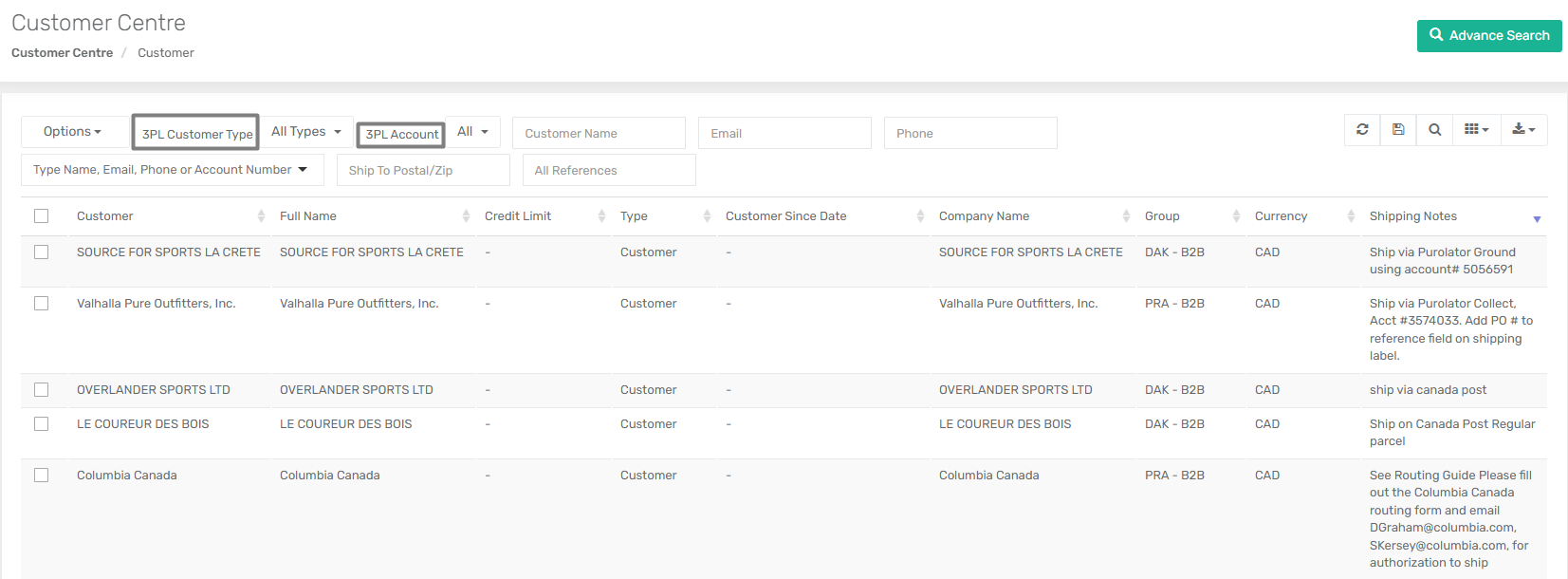The height and width of the screenshot is (579, 1568).
Task: Click note 'ship via canada post'
Action: tap(1428, 390)
